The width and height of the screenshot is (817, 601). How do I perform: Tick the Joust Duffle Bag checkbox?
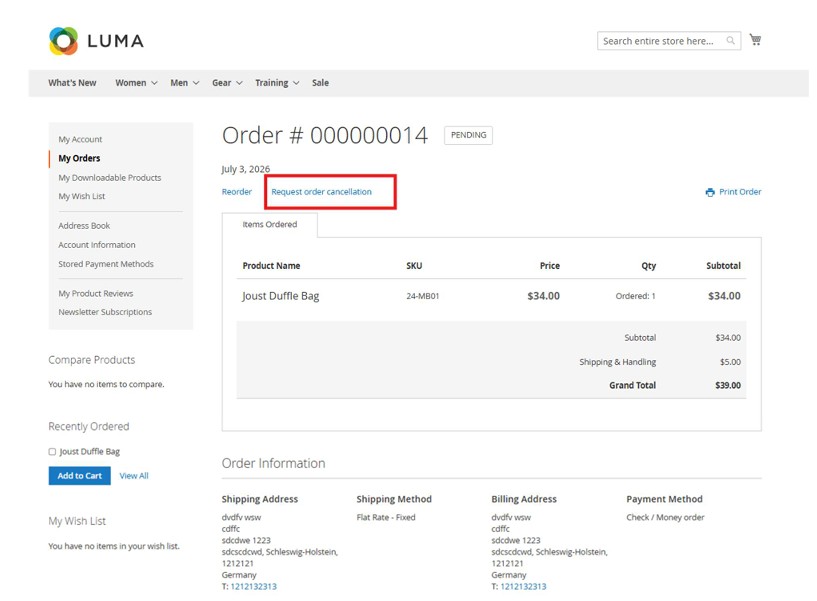(x=52, y=452)
